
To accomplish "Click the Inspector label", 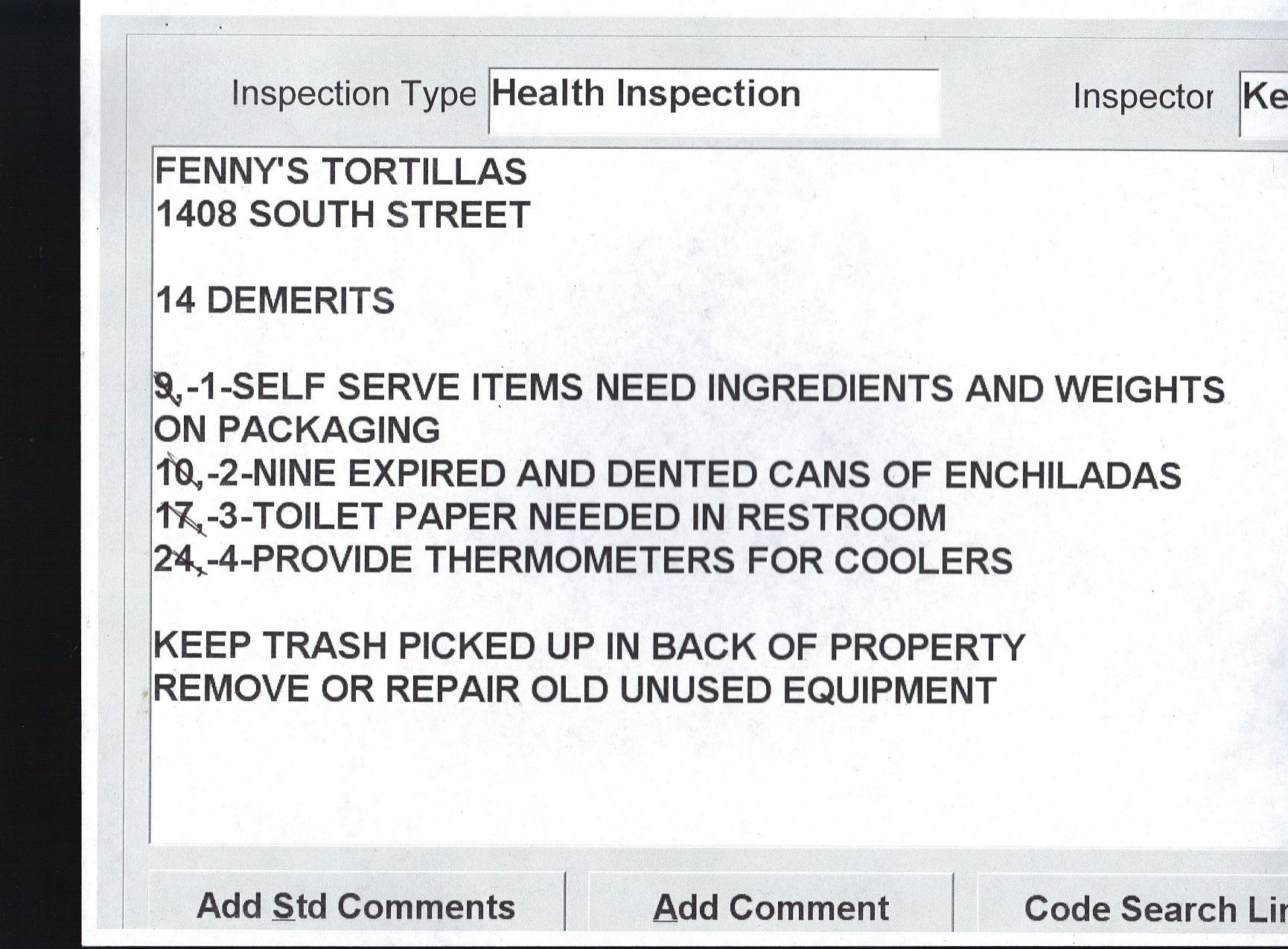I will point(1142,97).
